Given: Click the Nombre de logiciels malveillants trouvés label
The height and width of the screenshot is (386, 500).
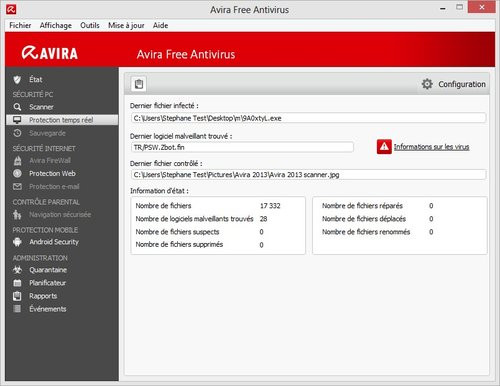Looking at the screenshot, I should [194, 219].
